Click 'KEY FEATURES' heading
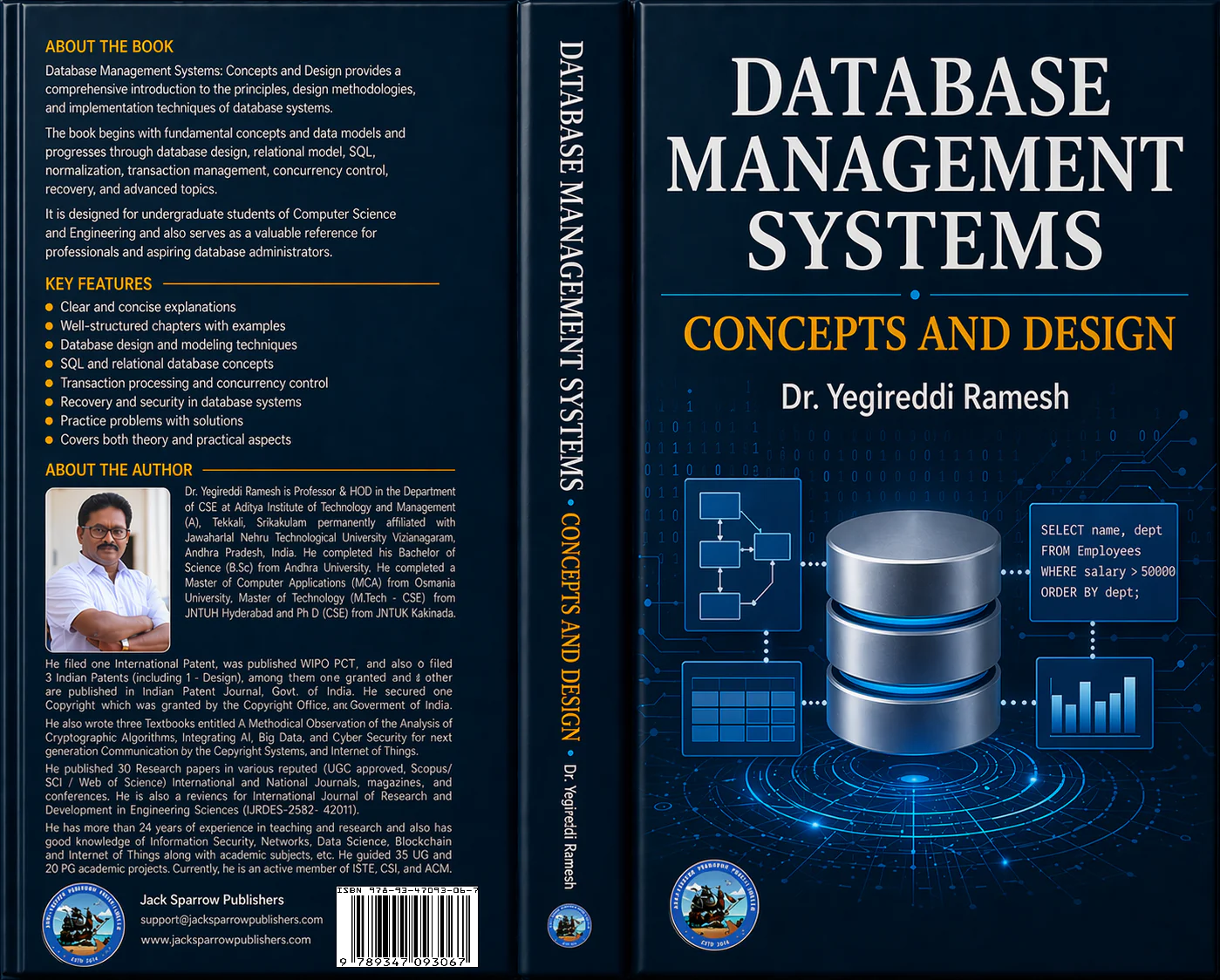Image resolution: width=1220 pixels, height=980 pixels. pyautogui.click(x=99, y=284)
